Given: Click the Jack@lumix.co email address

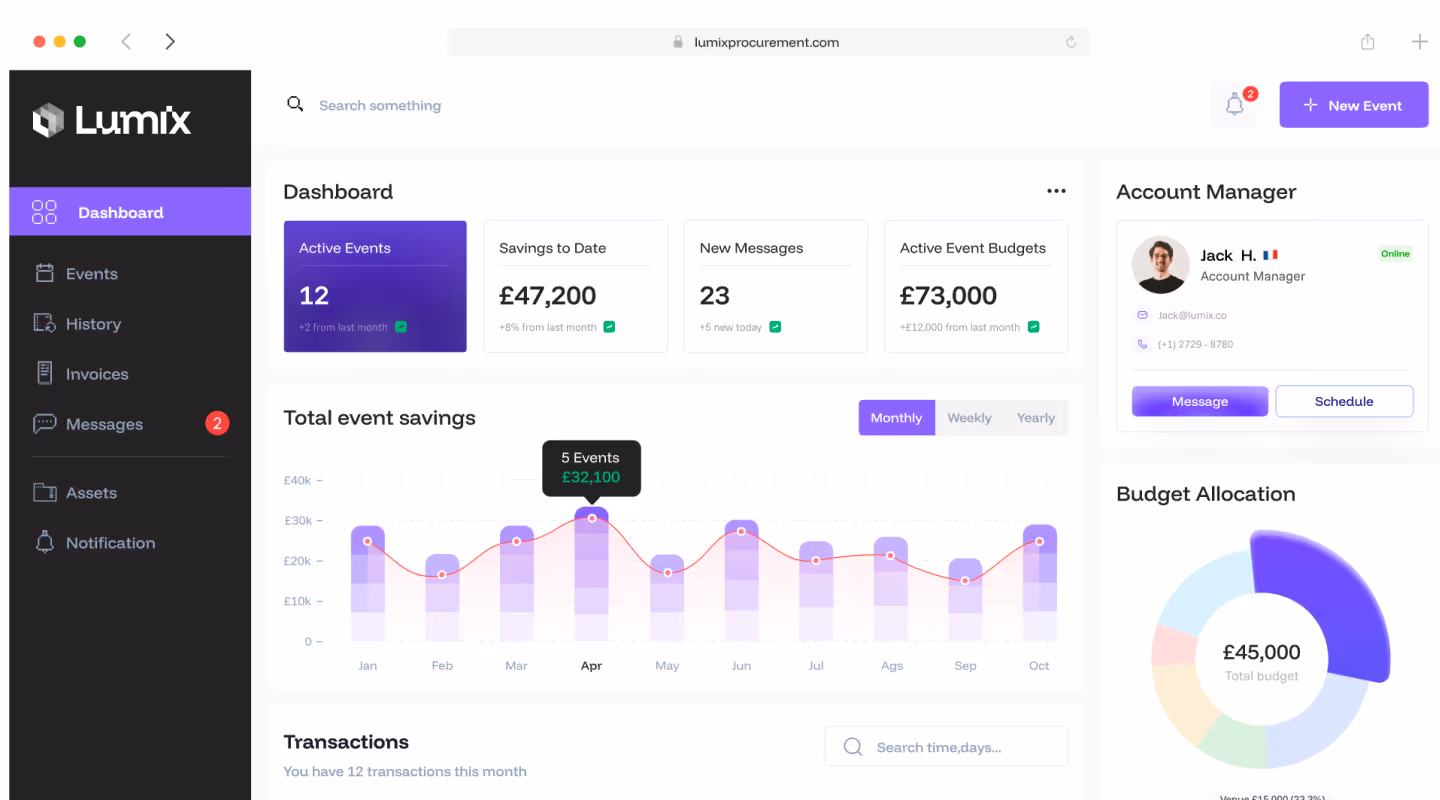Looking at the screenshot, I should point(1192,315).
